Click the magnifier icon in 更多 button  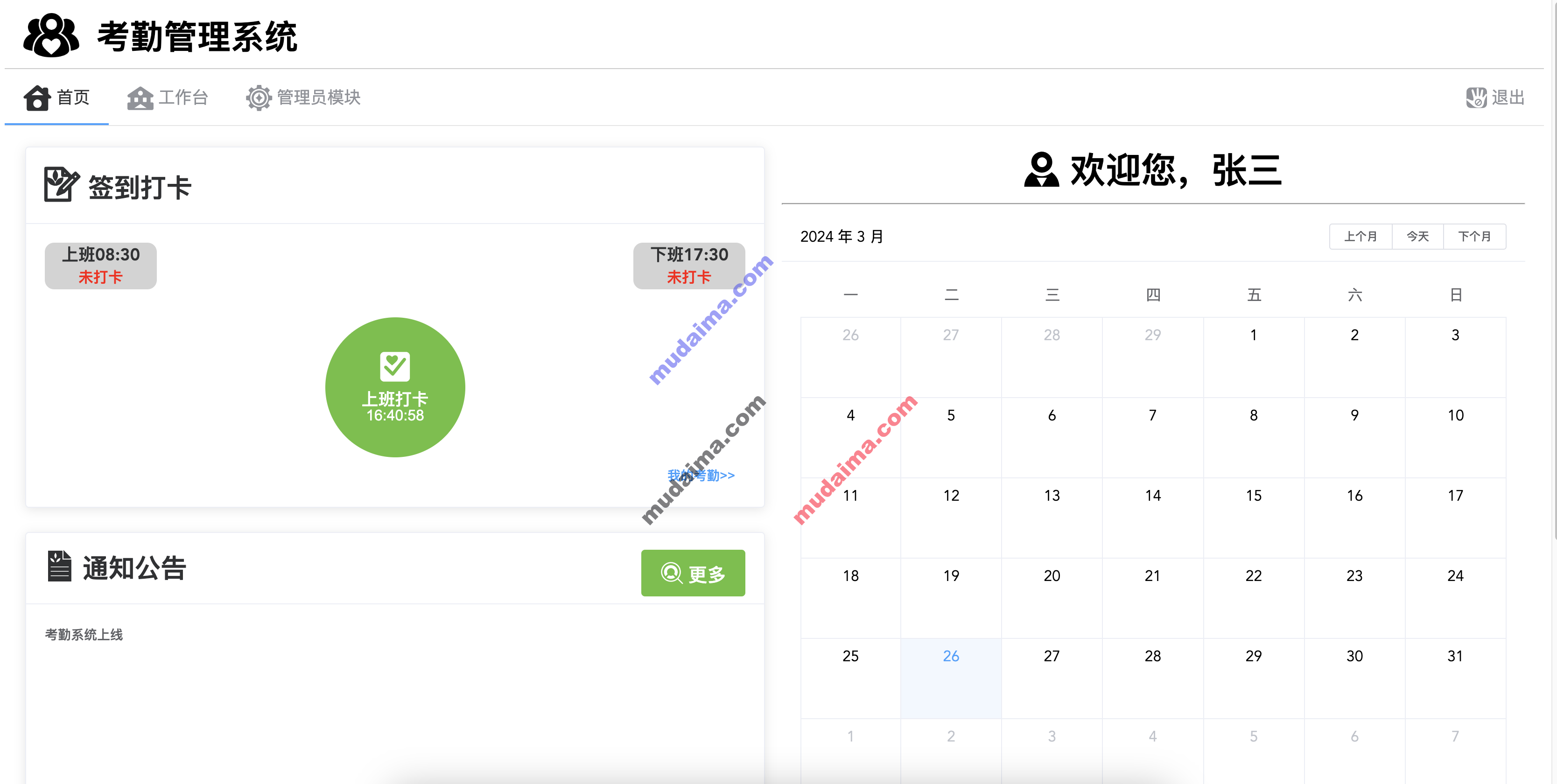click(x=672, y=573)
